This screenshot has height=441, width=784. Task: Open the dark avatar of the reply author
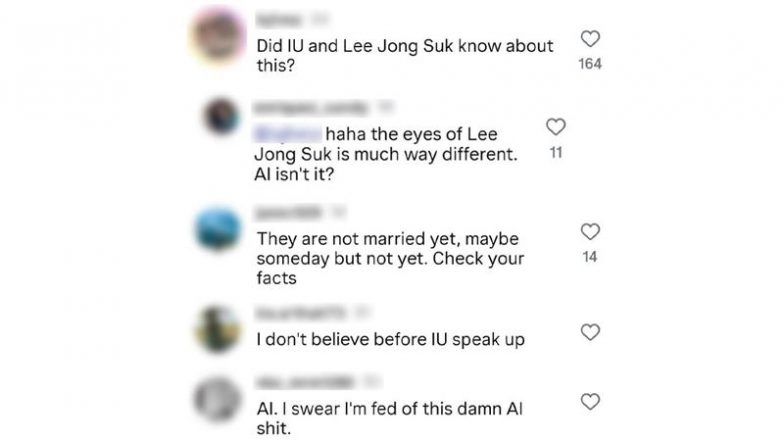click(x=220, y=116)
